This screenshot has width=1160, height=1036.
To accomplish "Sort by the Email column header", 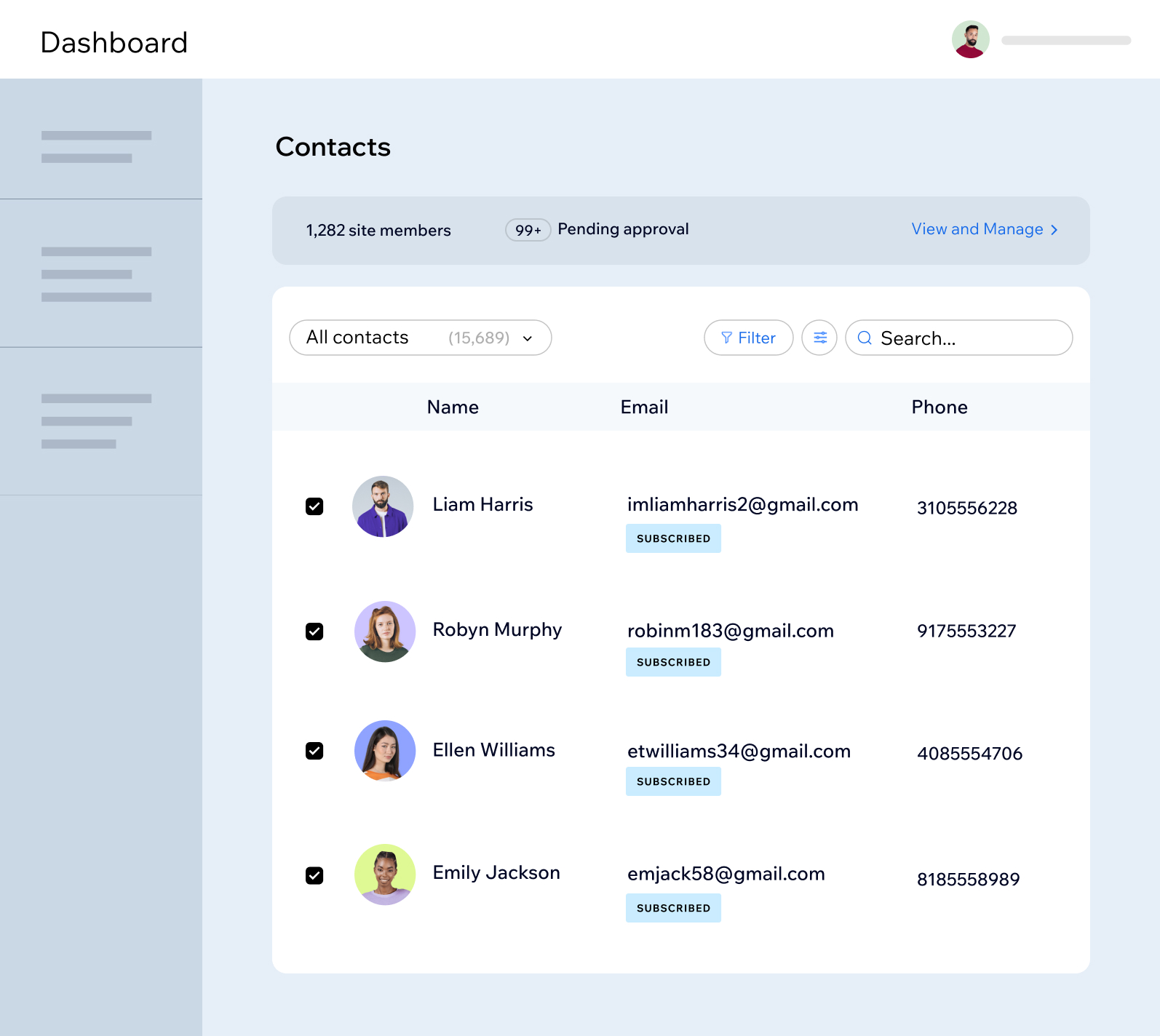I will (x=644, y=407).
